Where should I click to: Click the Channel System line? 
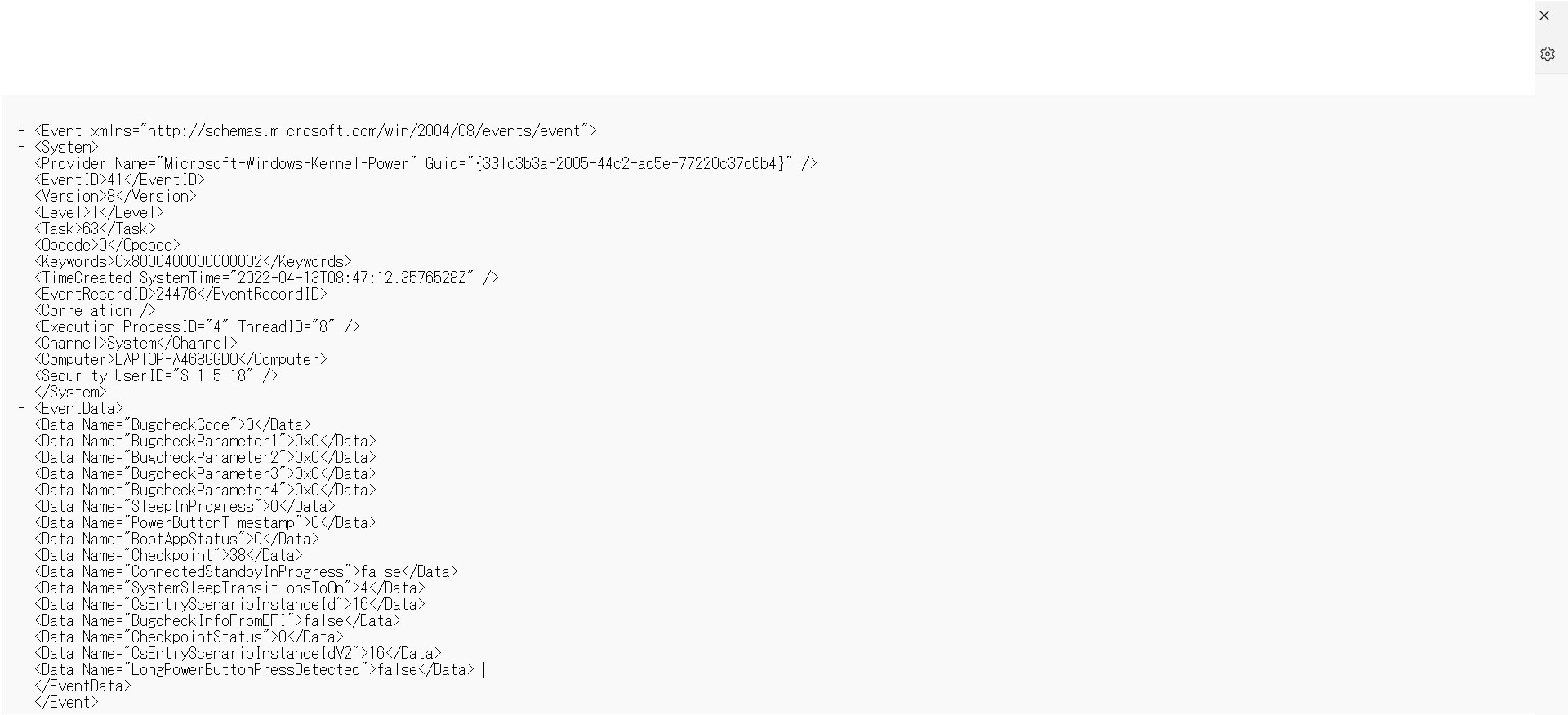click(136, 343)
